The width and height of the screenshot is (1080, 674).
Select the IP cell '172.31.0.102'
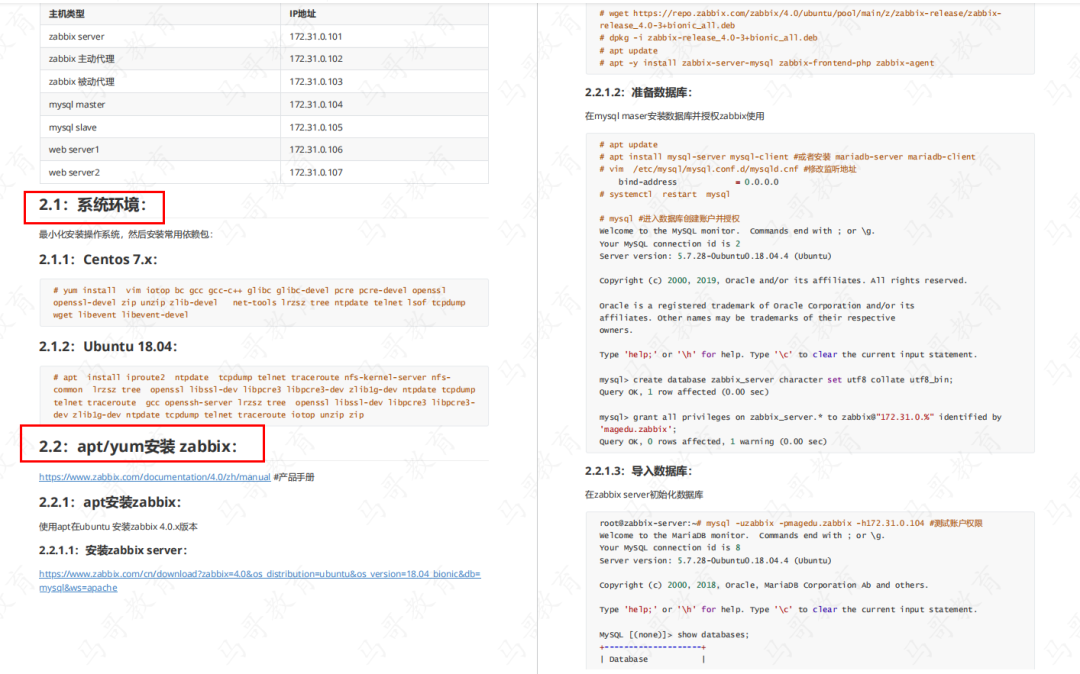[x=384, y=59]
